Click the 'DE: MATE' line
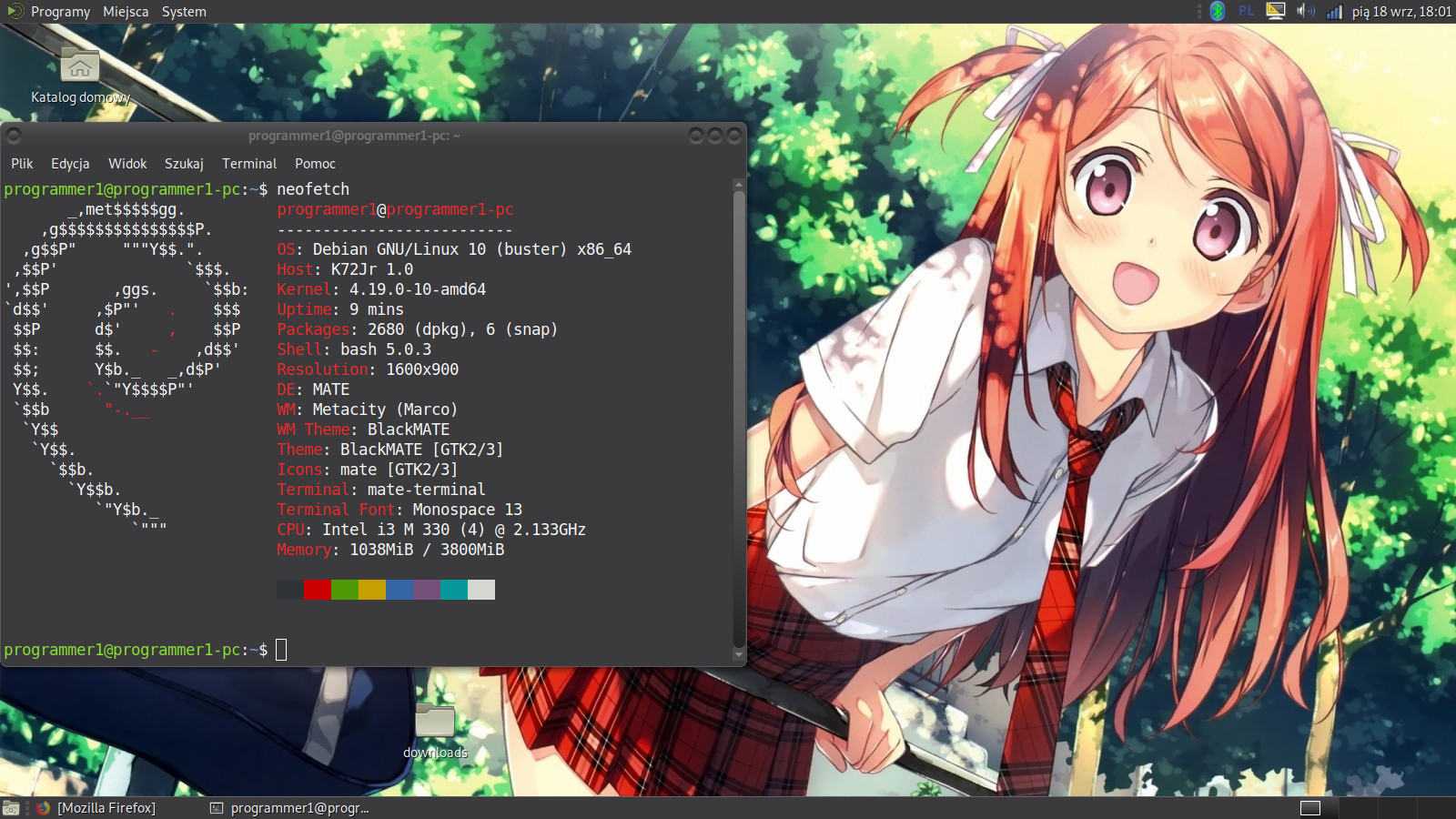 [x=313, y=389]
